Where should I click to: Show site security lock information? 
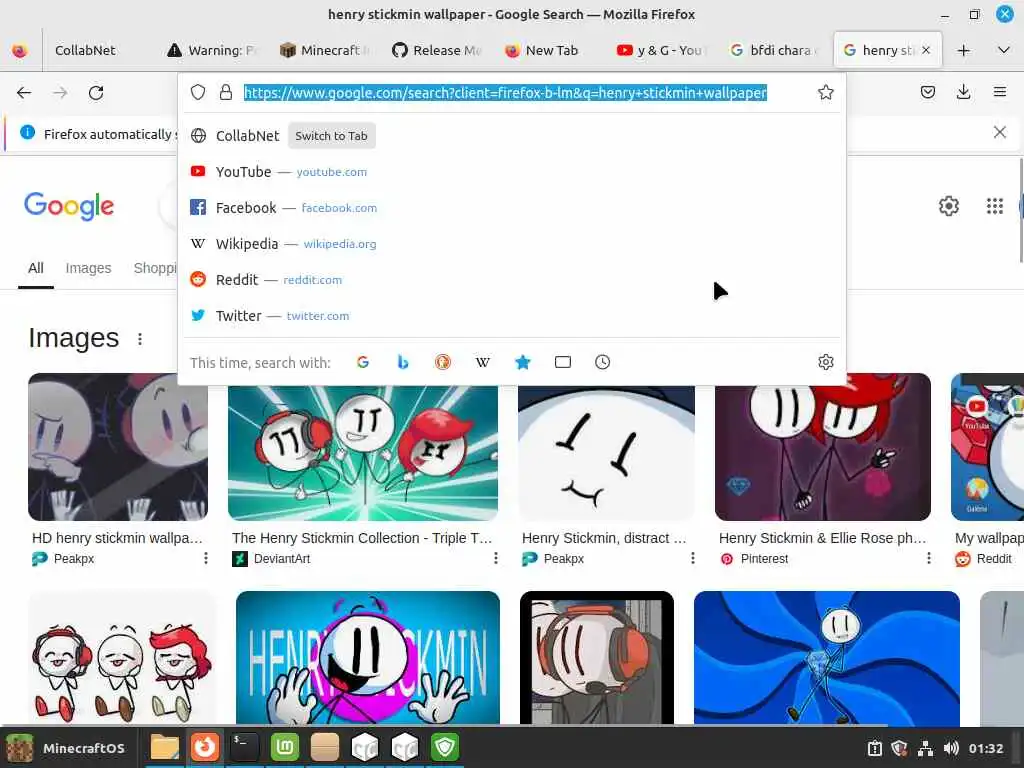(x=226, y=93)
